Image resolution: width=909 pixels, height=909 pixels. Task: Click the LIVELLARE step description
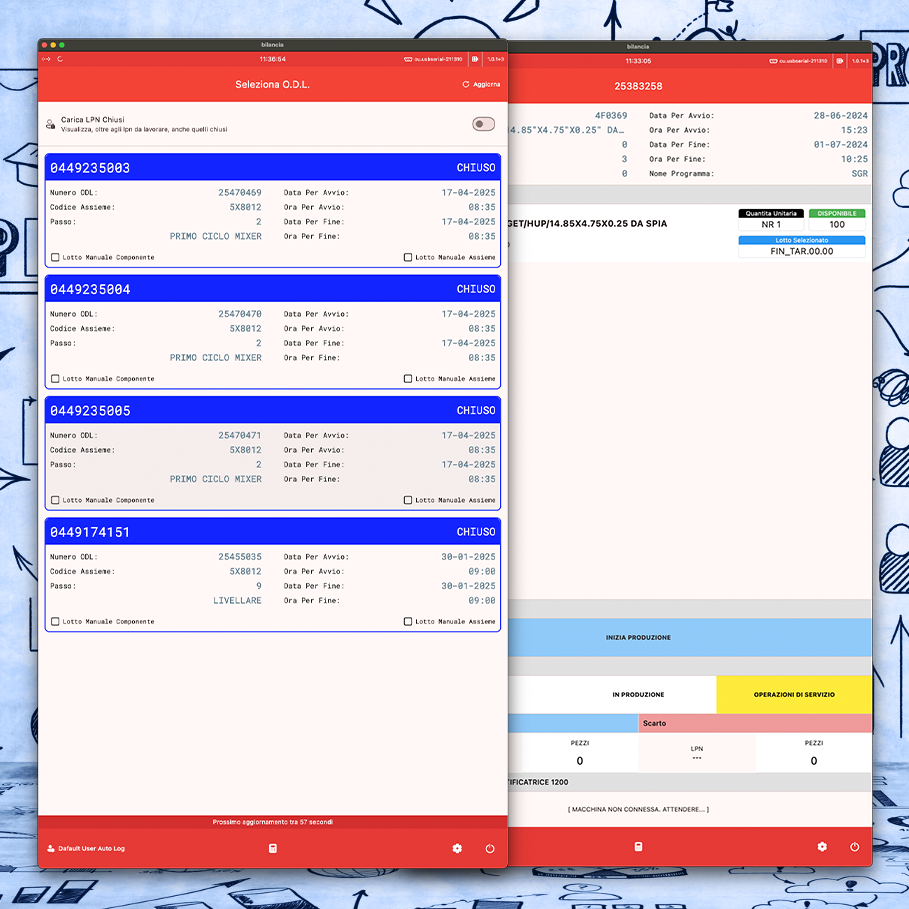[237, 601]
